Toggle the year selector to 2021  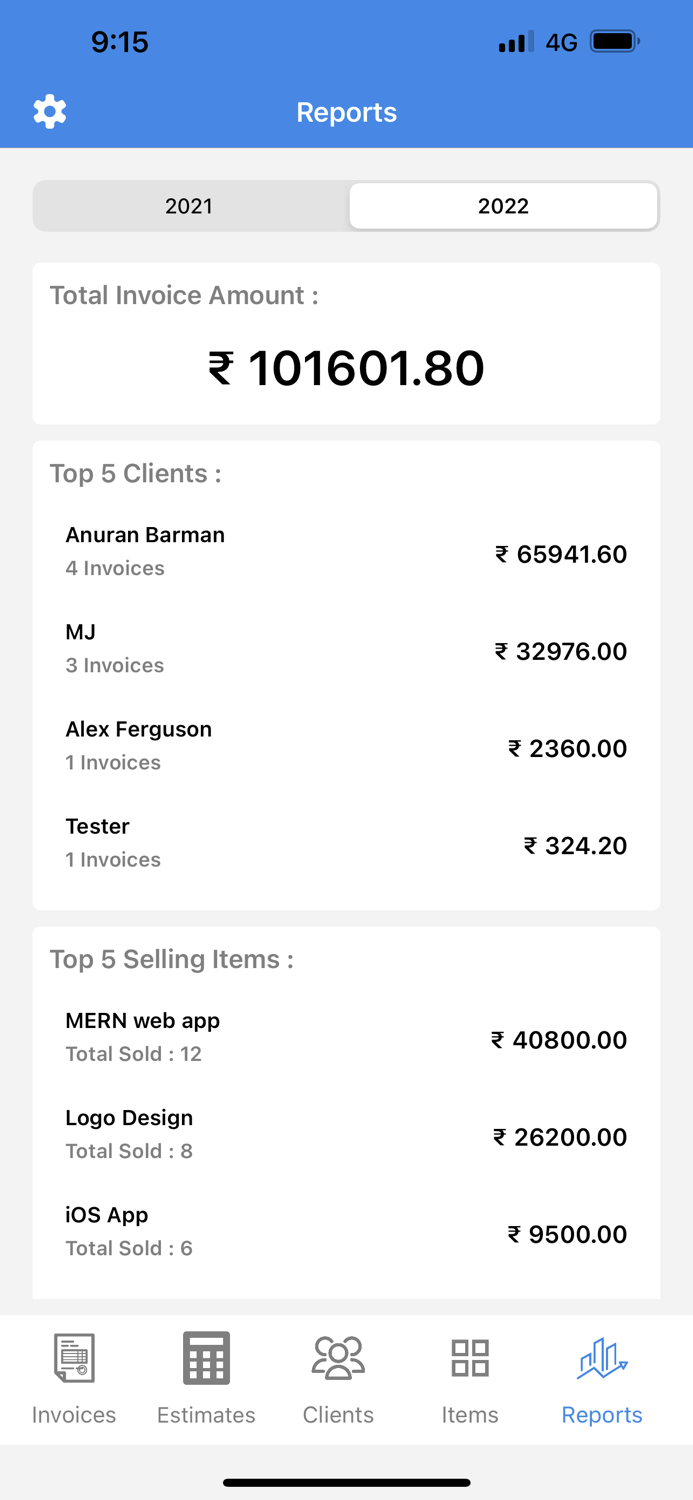188,206
